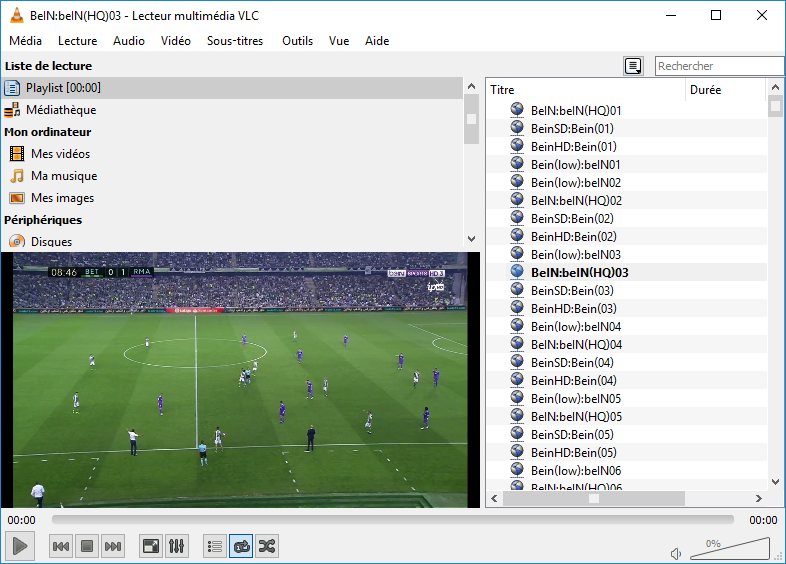Click the playback seek bar

(x=392, y=520)
